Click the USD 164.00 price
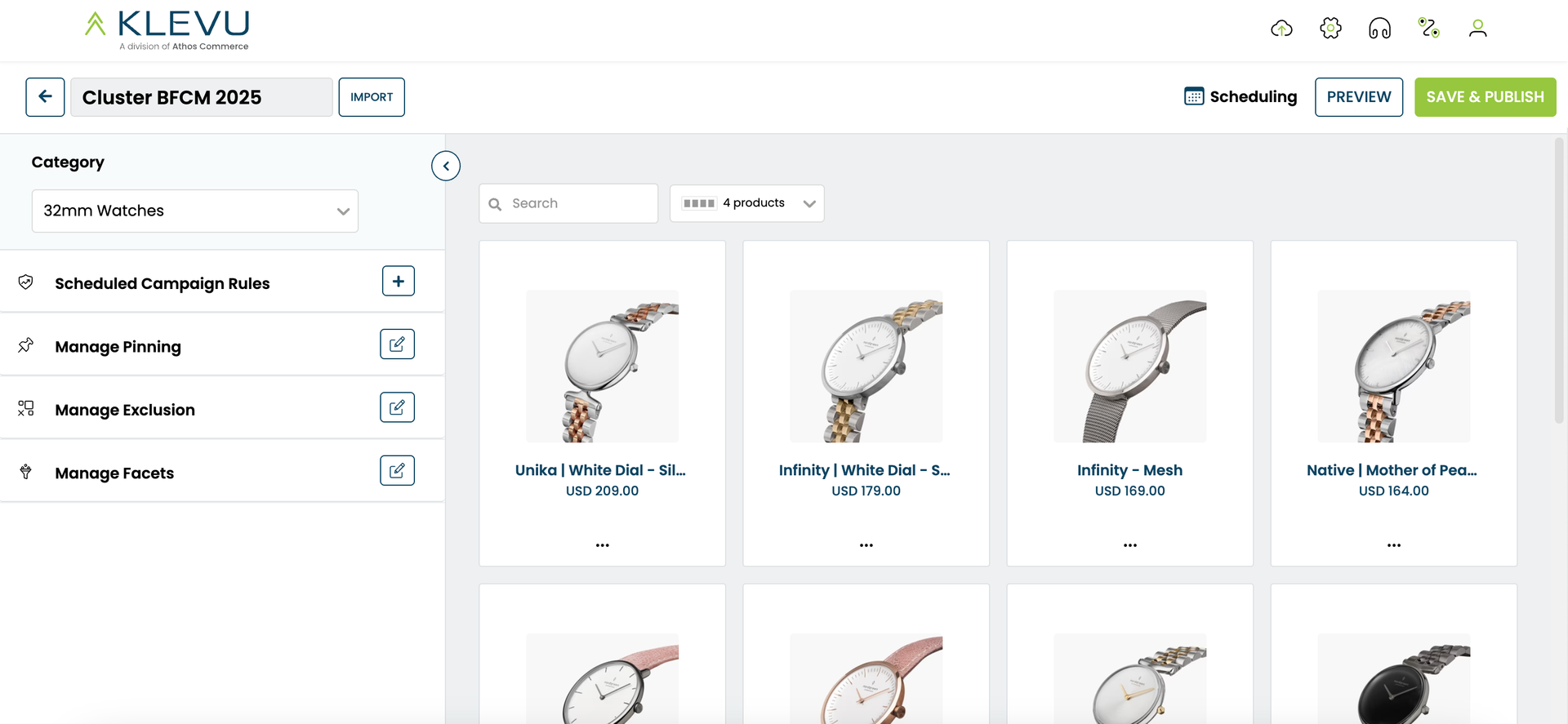Screen dimensions: 1568x724 [1394, 491]
